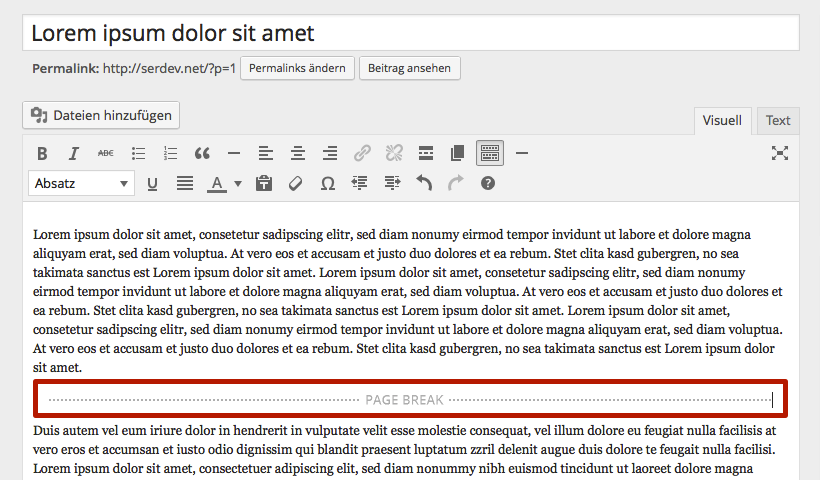Switch to distraction-free fullscreen mode
Screen dimensions: 820x480
click(780, 153)
